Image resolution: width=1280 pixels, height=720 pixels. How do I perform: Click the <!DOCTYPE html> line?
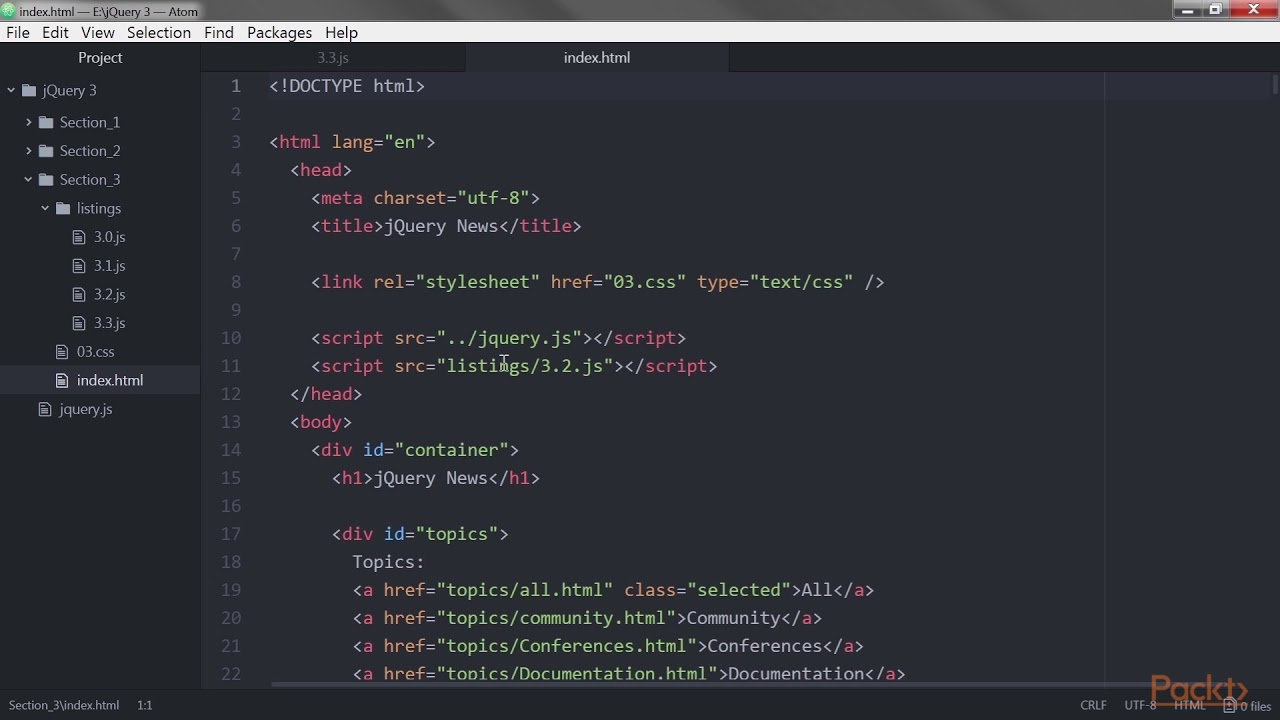click(347, 86)
